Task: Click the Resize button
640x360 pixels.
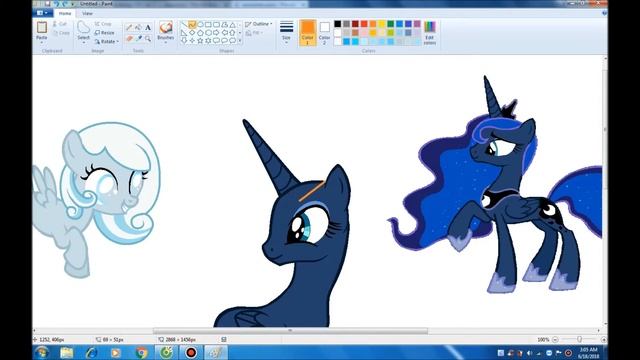Action: coord(104,33)
